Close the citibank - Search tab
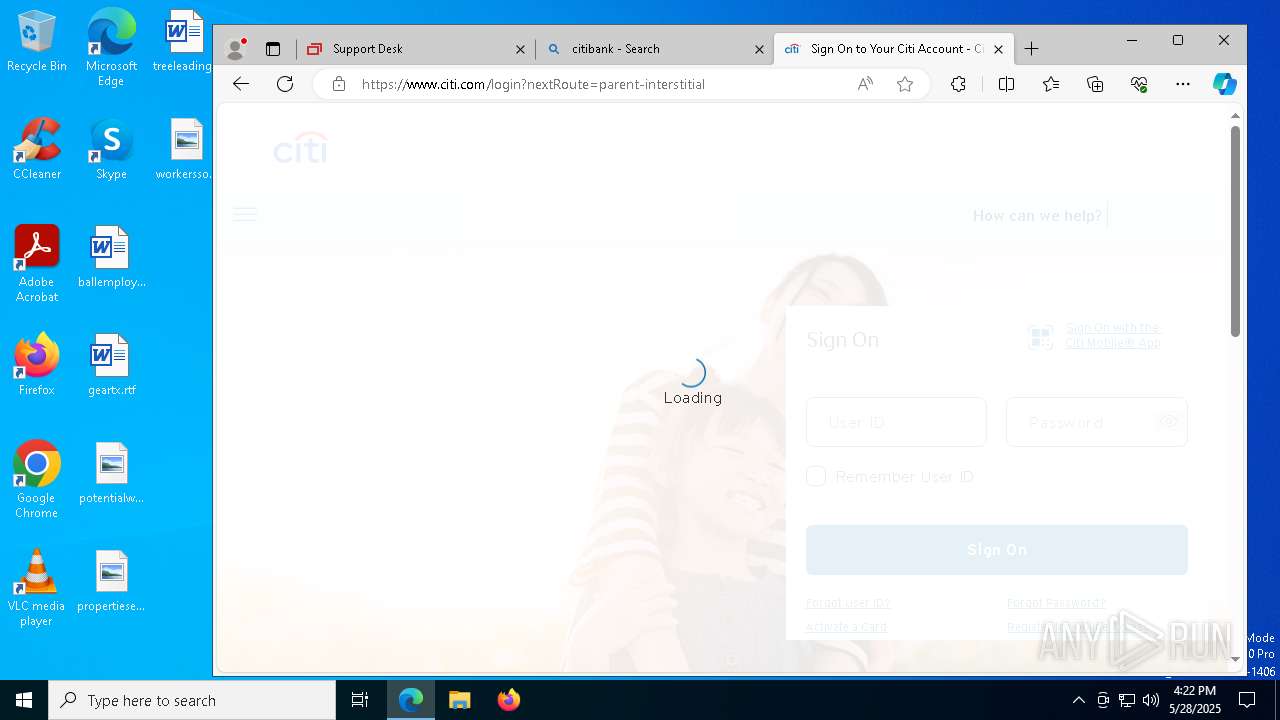The height and width of the screenshot is (720, 1280). click(759, 49)
